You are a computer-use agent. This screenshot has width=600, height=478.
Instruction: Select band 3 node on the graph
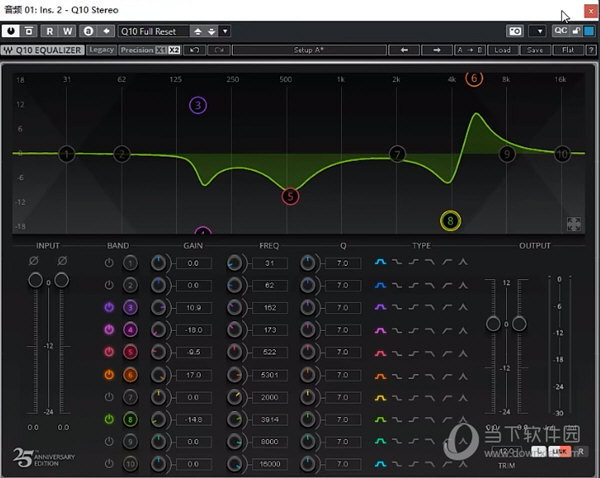(198, 105)
